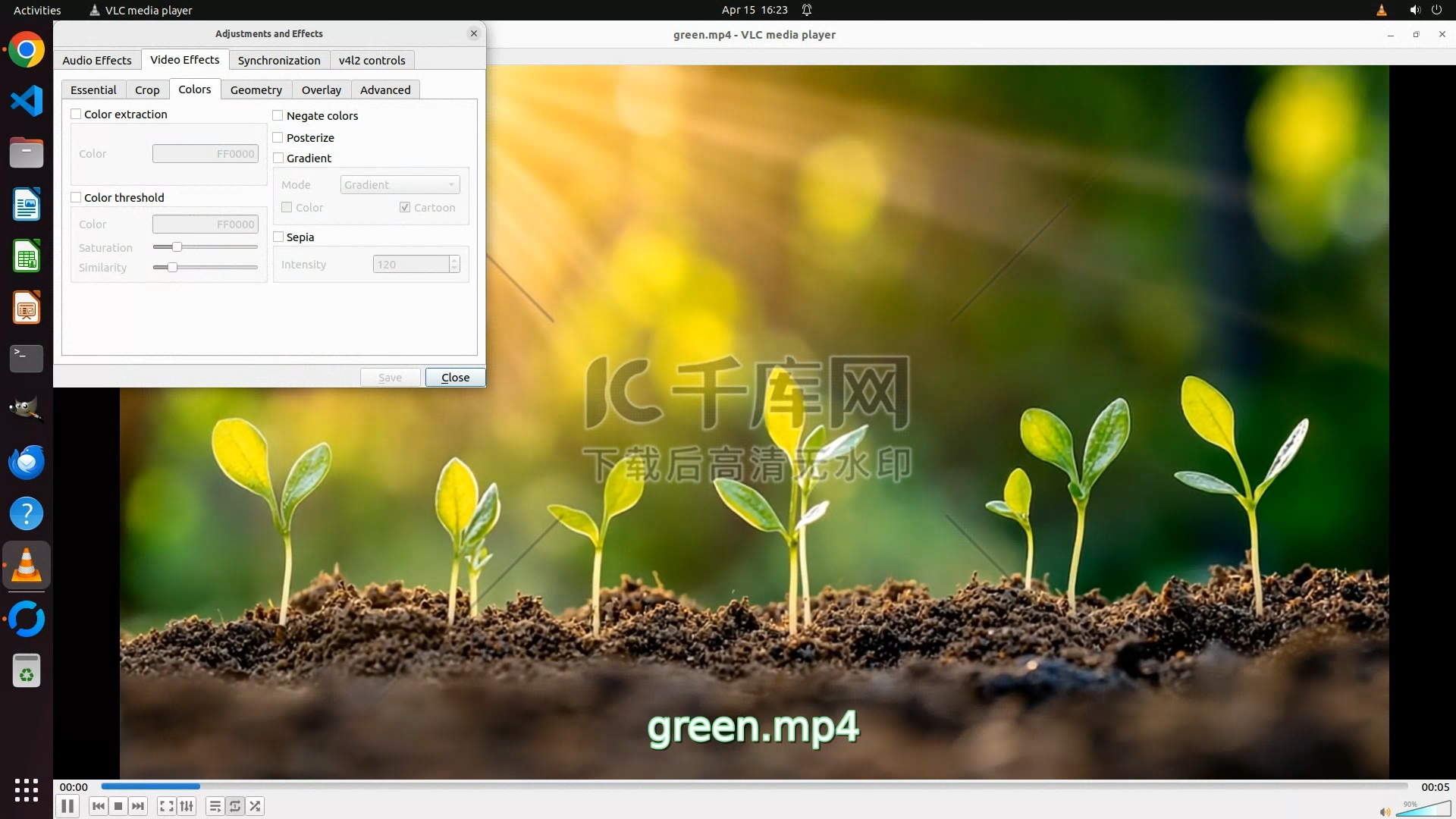This screenshot has width=1456, height=819.
Task: Open the playlist view
Action: [215, 806]
